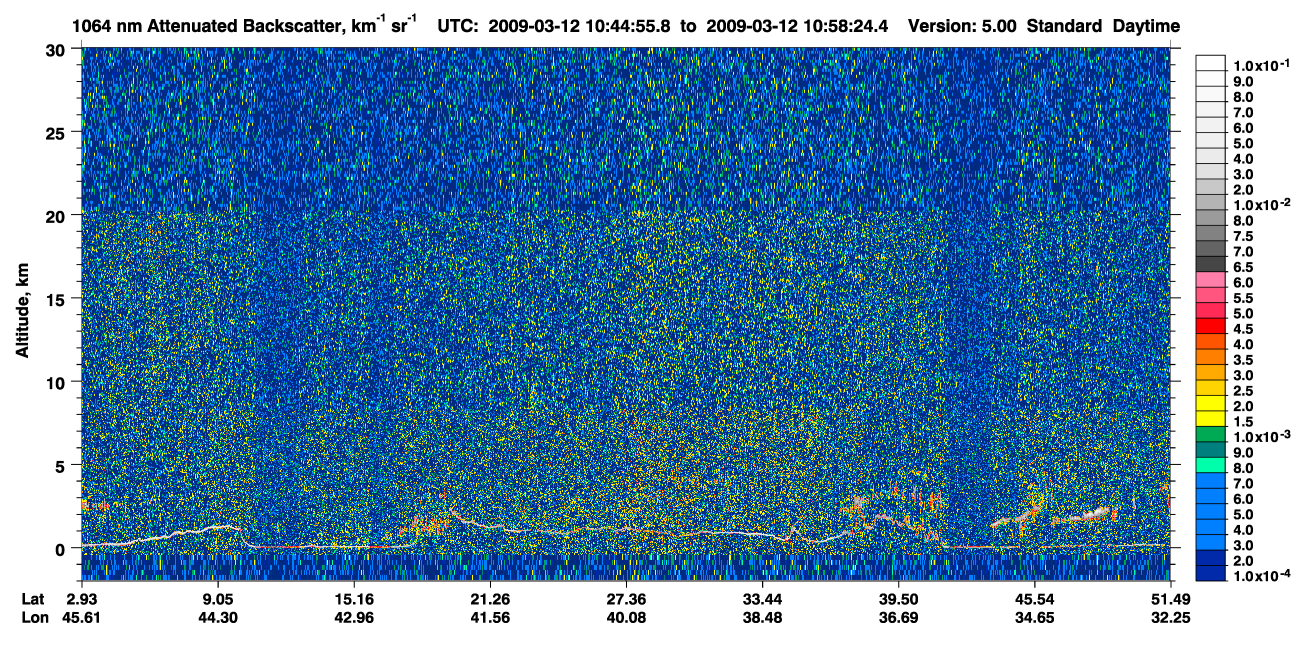Click latitude value '45.54'
Screen dimensions: 1300x667
1033,598
